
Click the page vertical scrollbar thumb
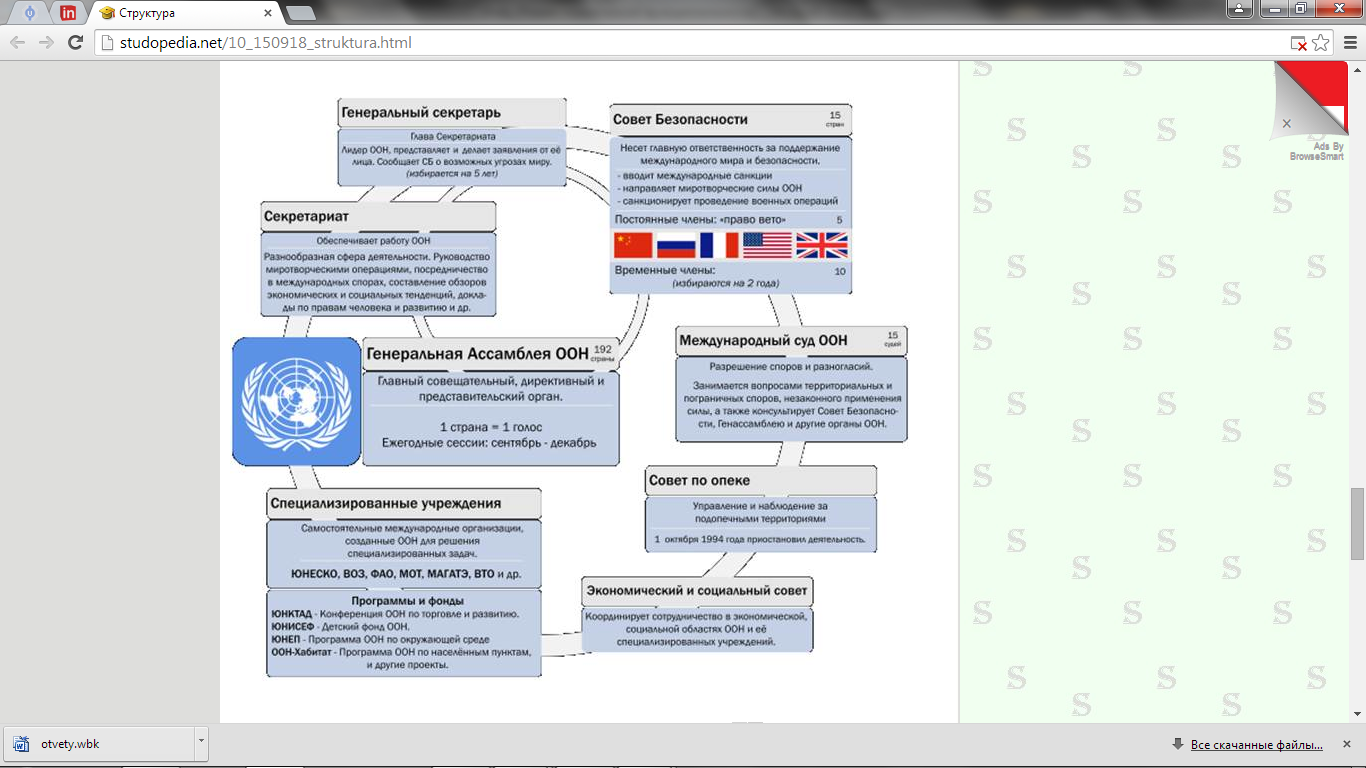[1357, 523]
